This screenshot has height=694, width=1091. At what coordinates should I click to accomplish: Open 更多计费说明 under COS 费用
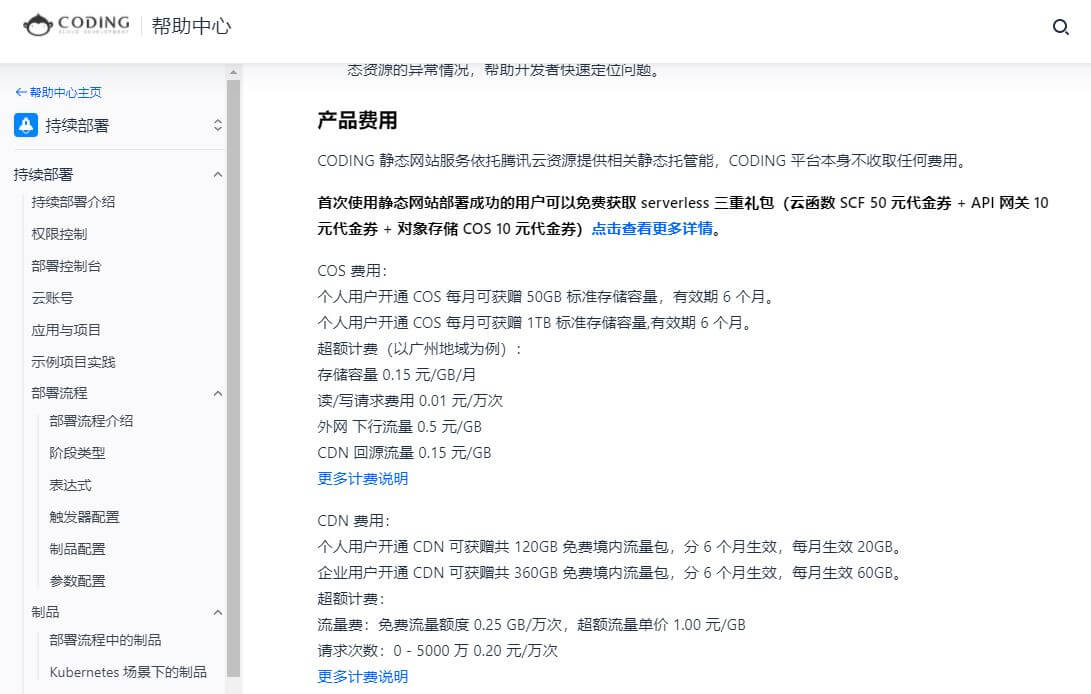[362, 478]
